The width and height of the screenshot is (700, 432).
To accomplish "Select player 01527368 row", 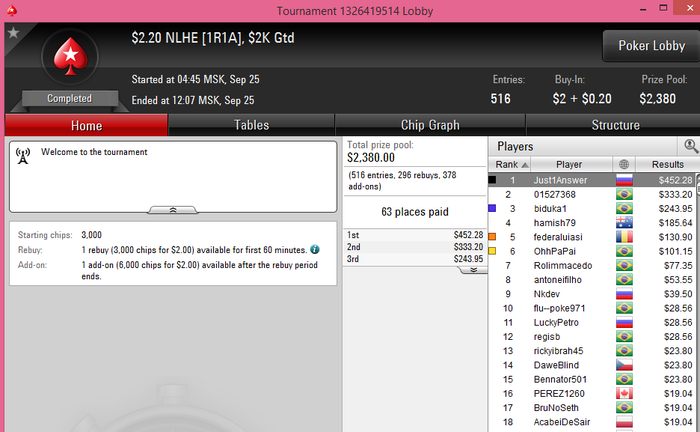I will tap(592, 195).
